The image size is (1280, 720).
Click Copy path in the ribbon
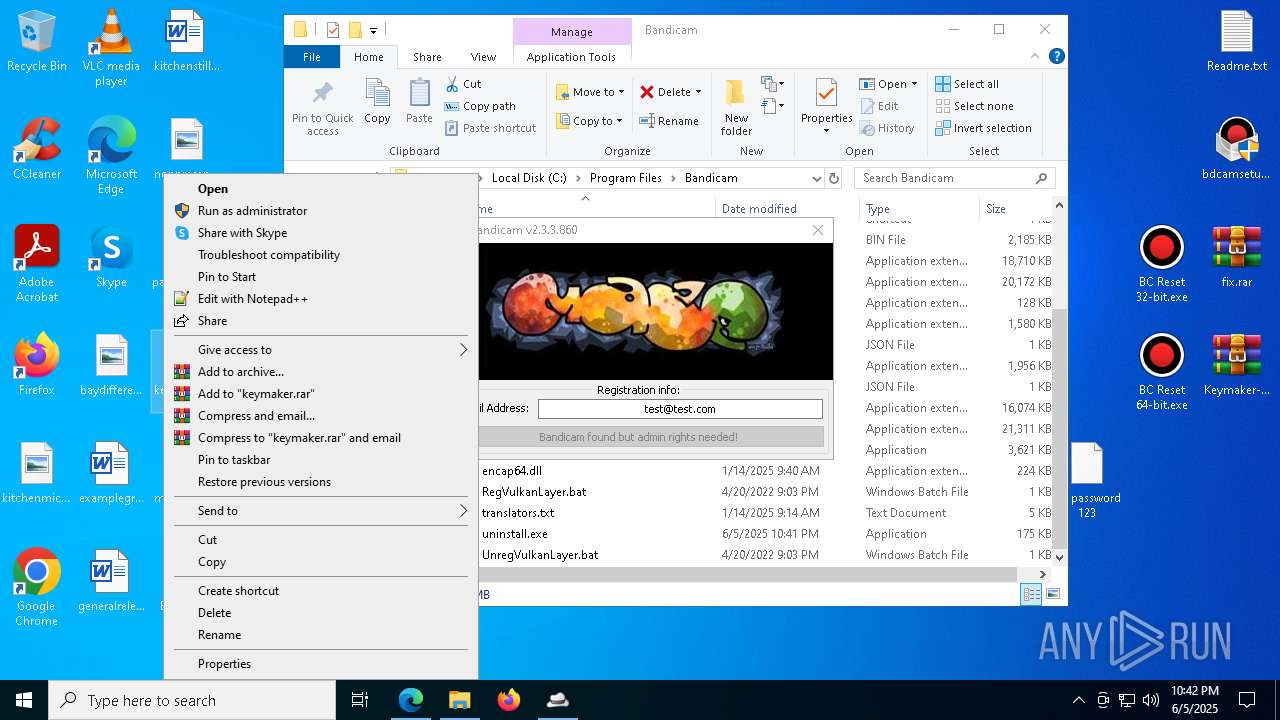(x=480, y=106)
